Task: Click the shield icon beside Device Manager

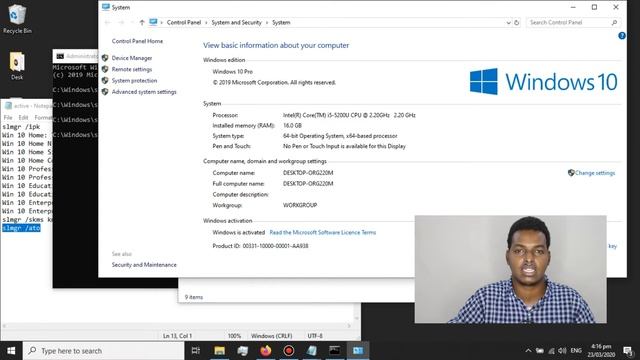Action: [105, 58]
